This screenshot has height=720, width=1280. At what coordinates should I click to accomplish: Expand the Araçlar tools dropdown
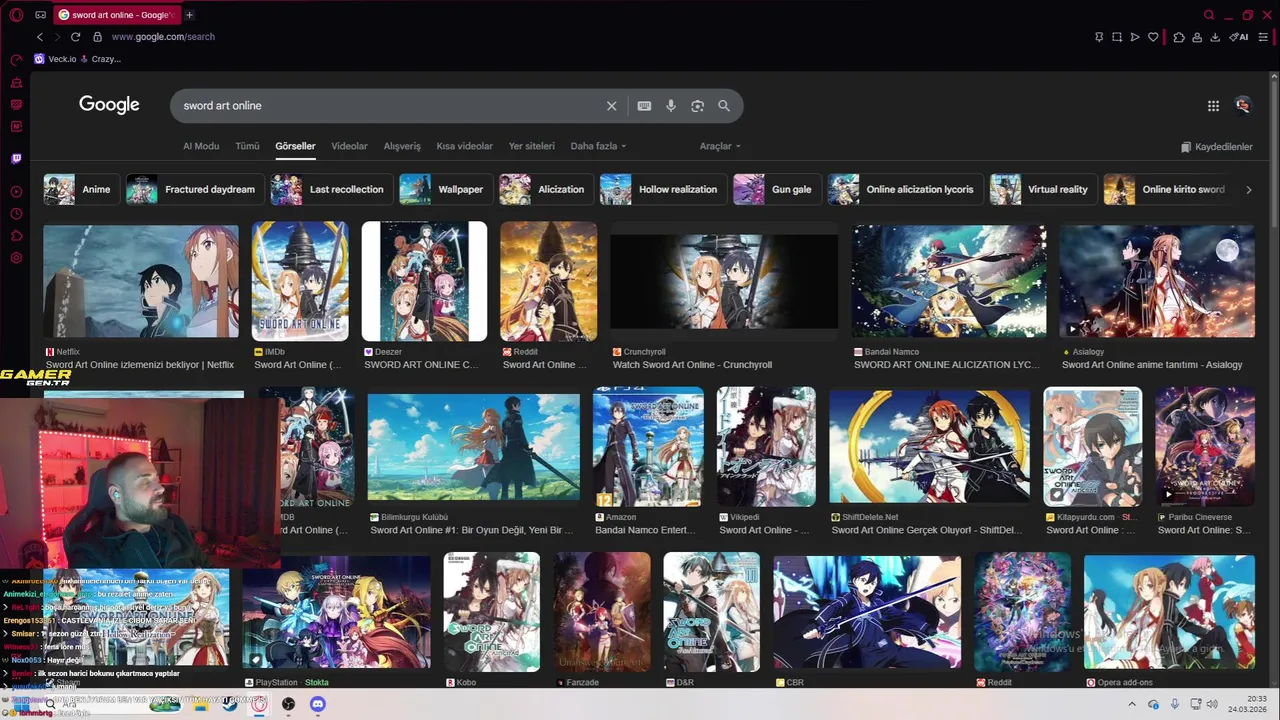pos(720,146)
